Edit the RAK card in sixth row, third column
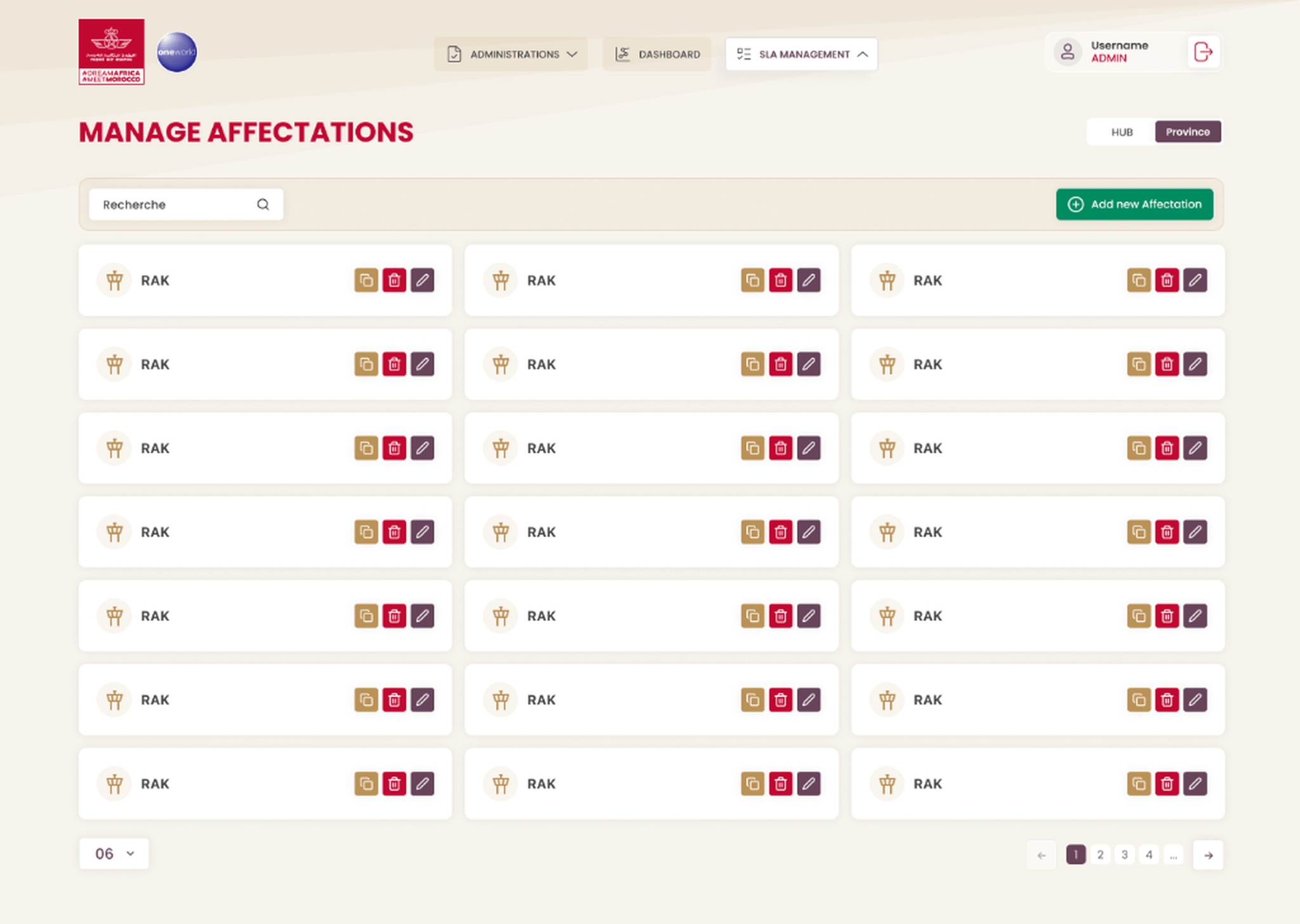 coord(1195,700)
